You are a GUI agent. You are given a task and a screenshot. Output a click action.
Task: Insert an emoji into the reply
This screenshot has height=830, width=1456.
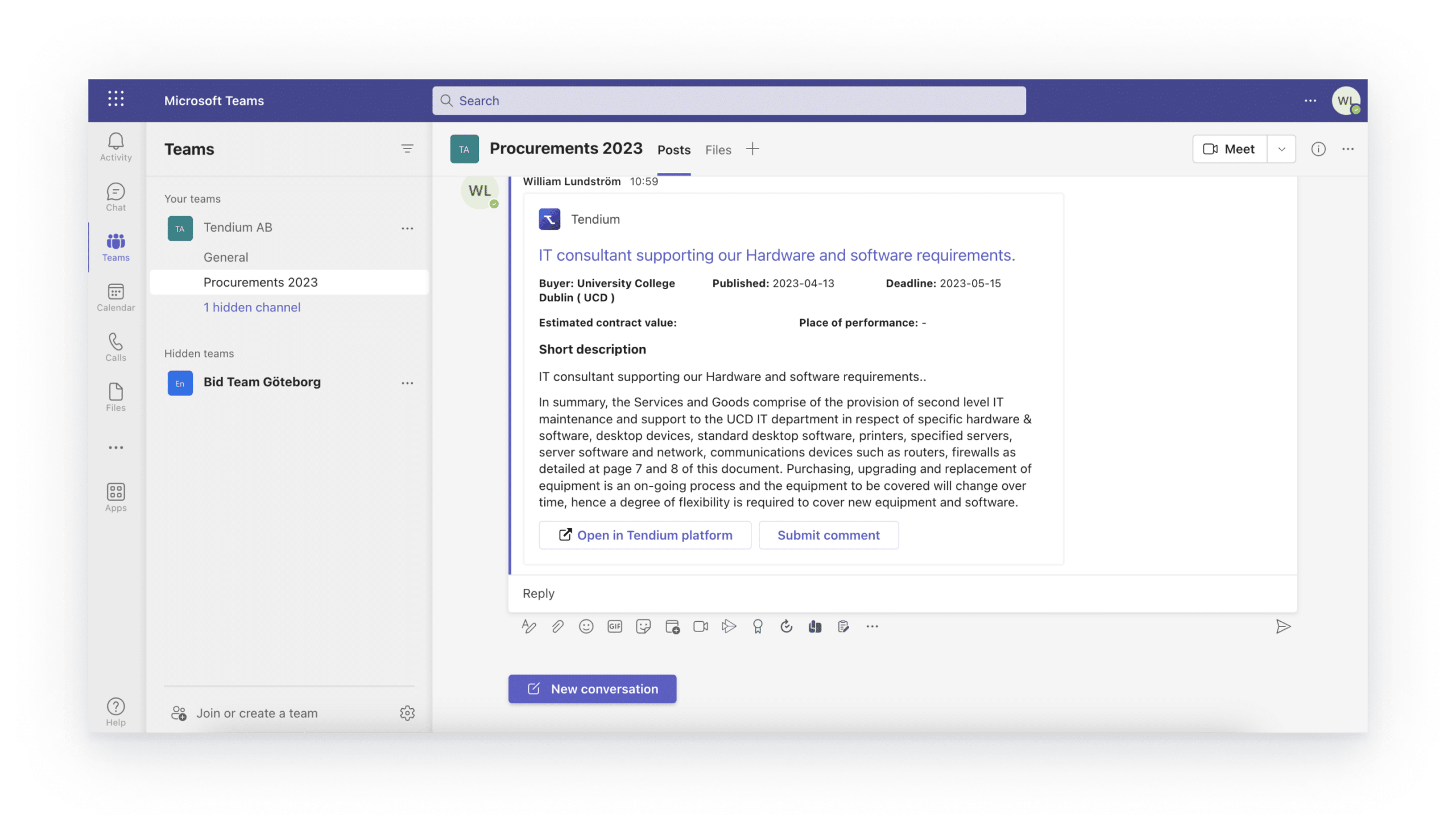[585, 626]
